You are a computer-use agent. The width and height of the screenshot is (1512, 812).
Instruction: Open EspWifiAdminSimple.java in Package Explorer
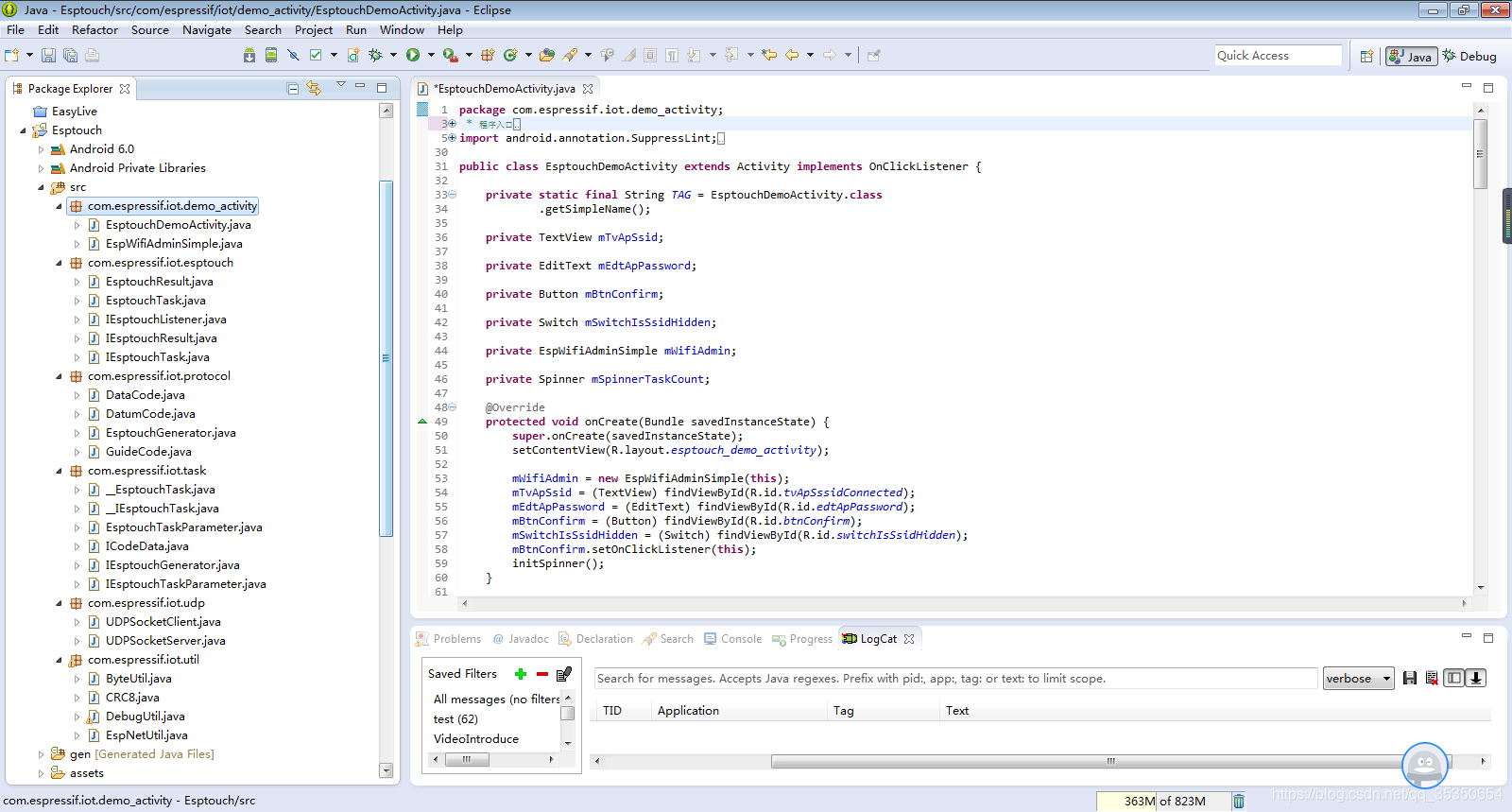(x=174, y=244)
